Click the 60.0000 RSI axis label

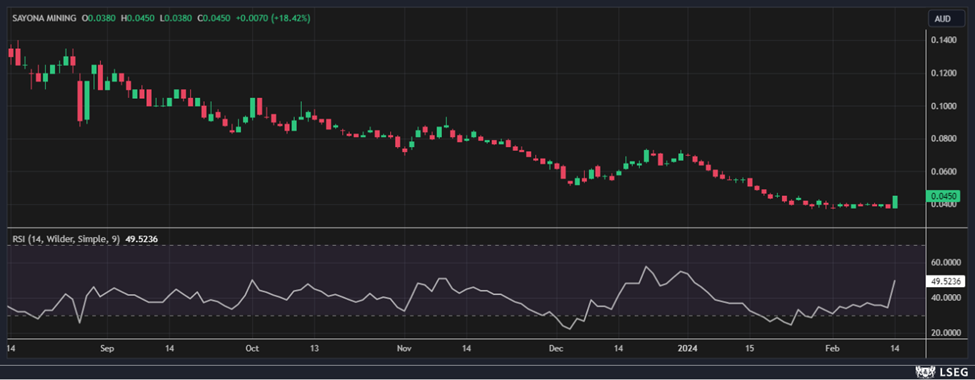coord(945,263)
